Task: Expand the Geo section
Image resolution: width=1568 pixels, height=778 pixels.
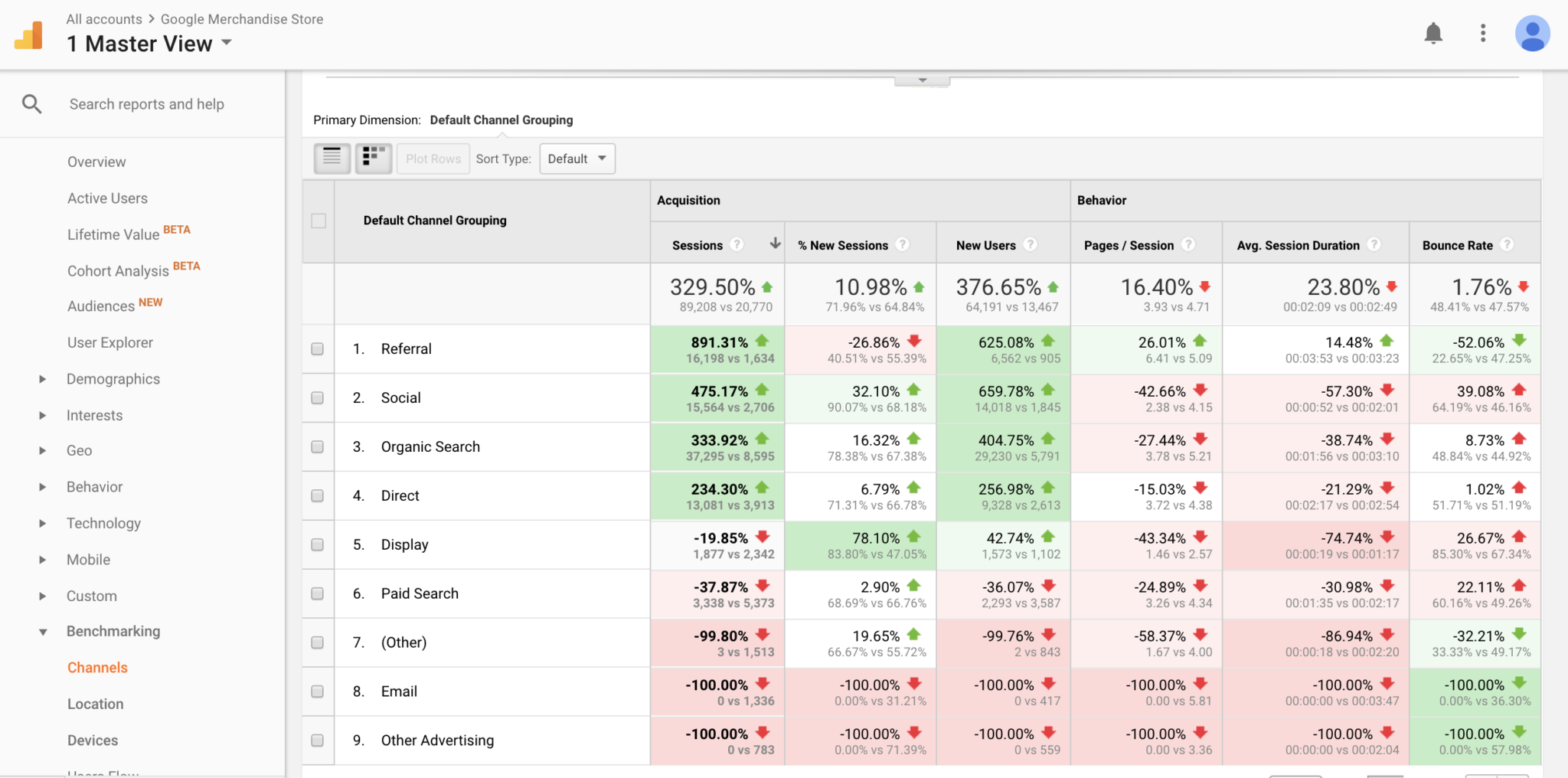Action: (x=43, y=450)
